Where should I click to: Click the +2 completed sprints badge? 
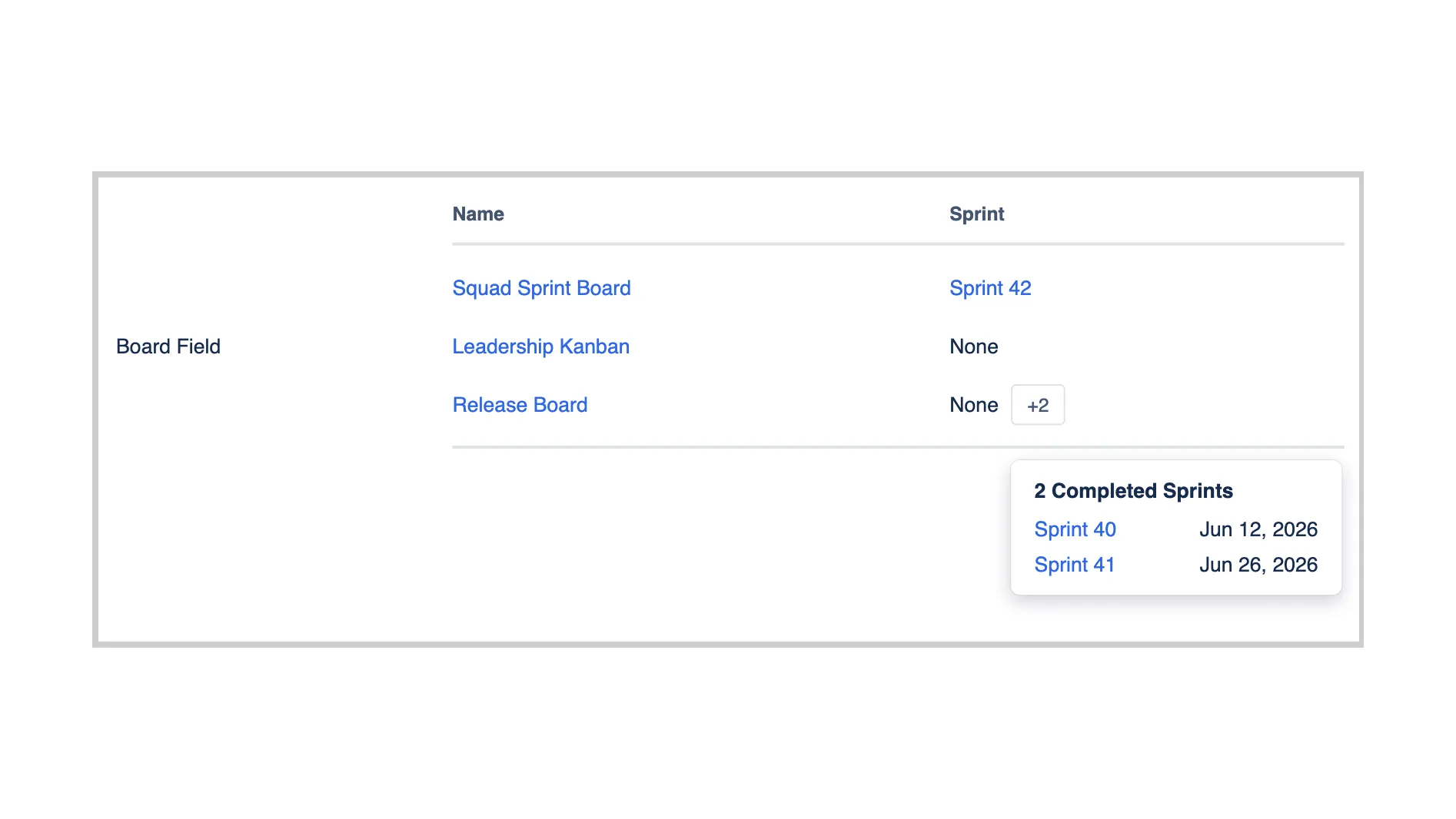pyautogui.click(x=1038, y=405)
